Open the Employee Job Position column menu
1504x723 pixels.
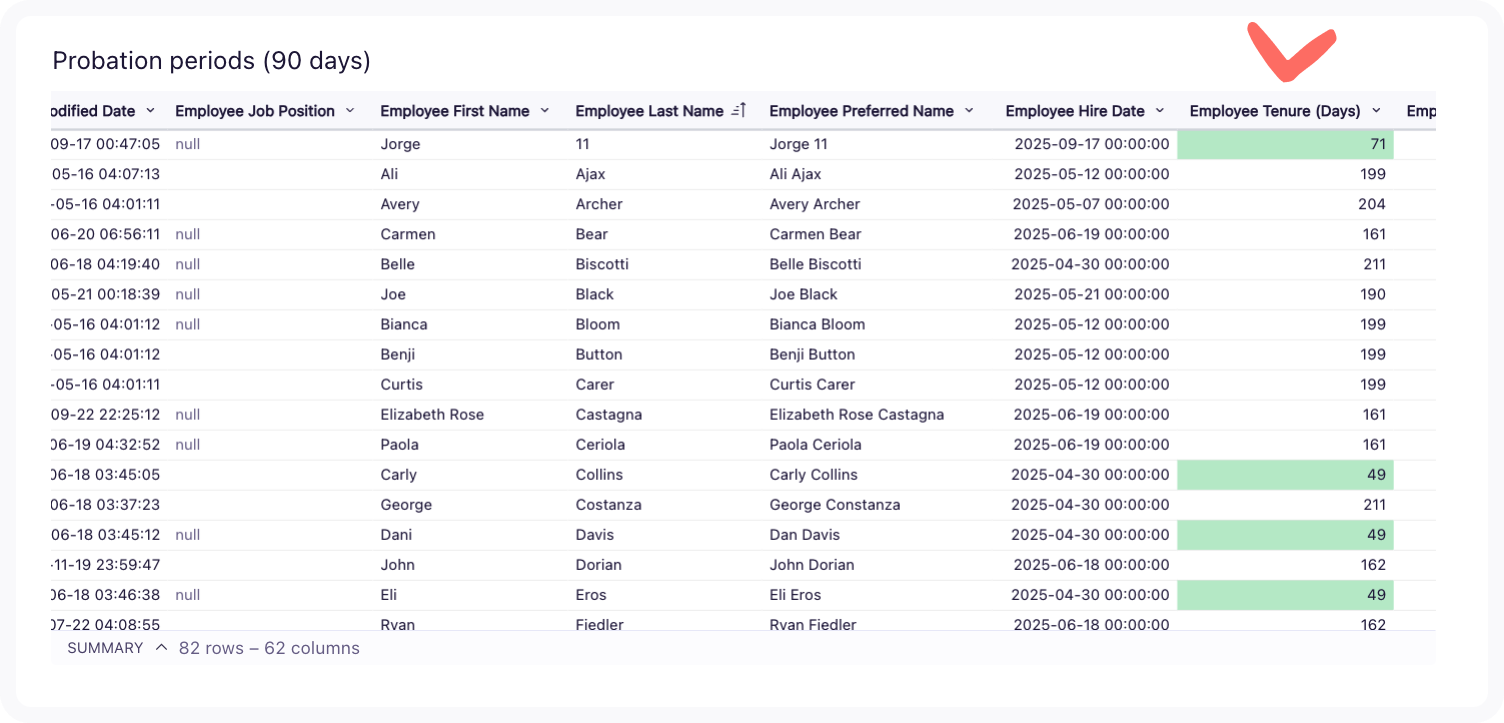348,111
